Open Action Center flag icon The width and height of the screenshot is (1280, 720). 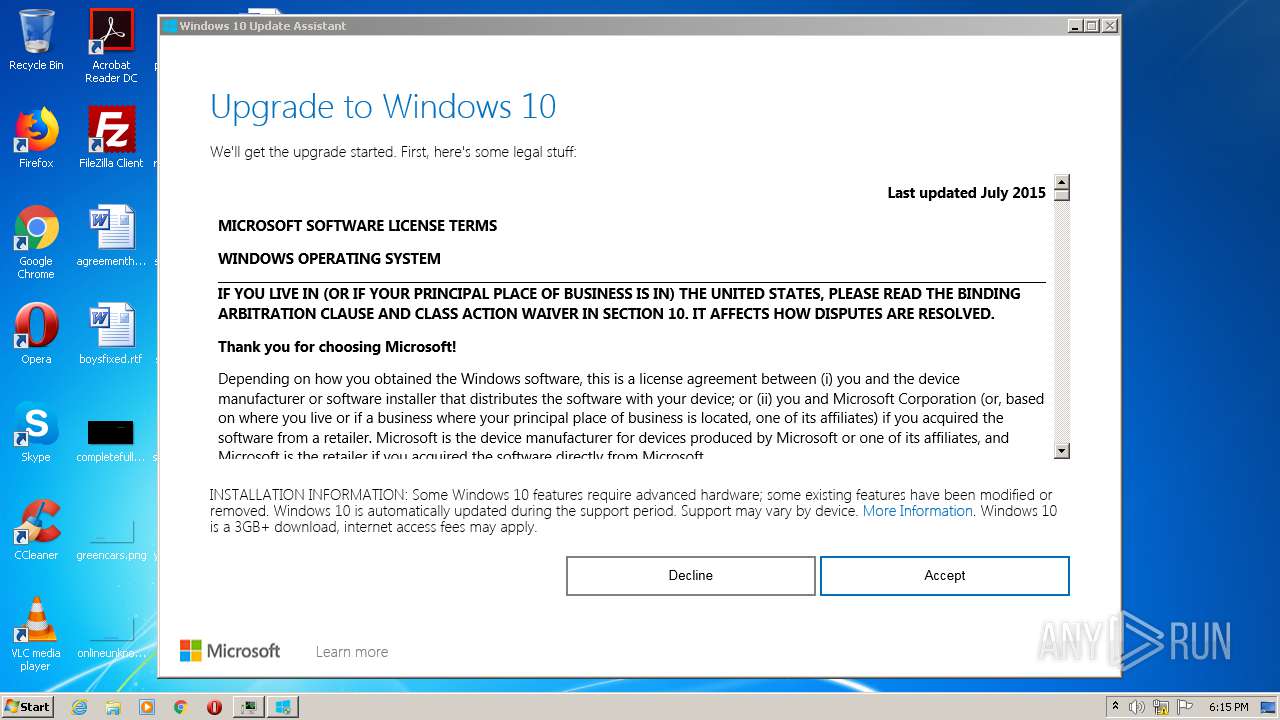pyautogui.click(x=1183, y=707)
